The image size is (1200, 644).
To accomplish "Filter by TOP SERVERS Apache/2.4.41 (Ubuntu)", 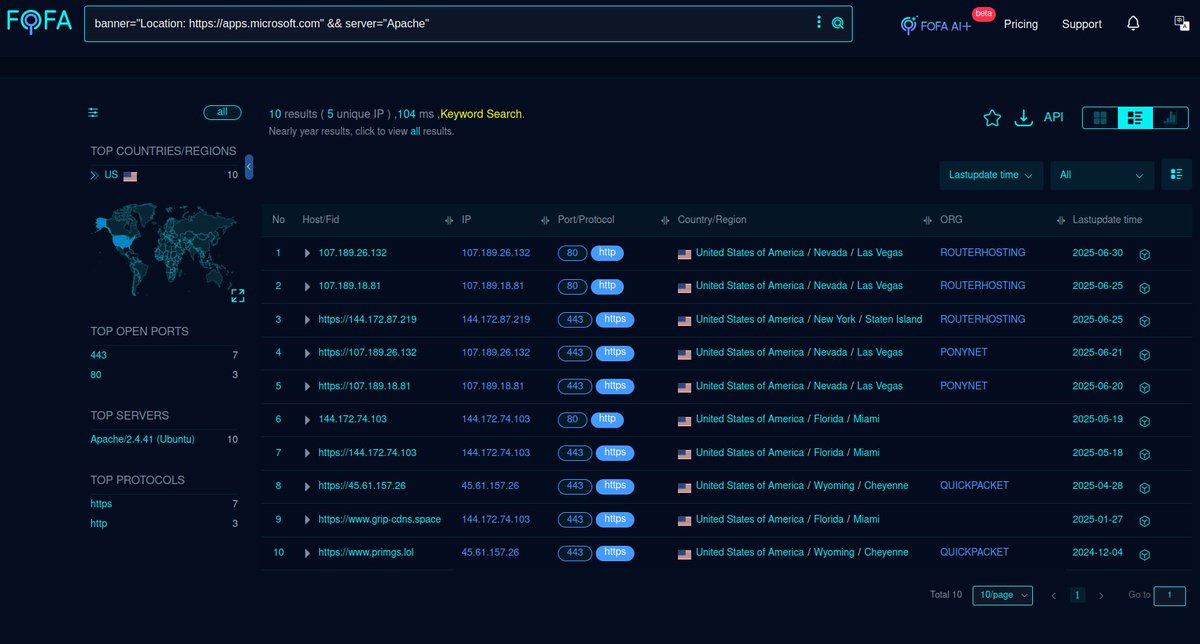I will (142, 439).
